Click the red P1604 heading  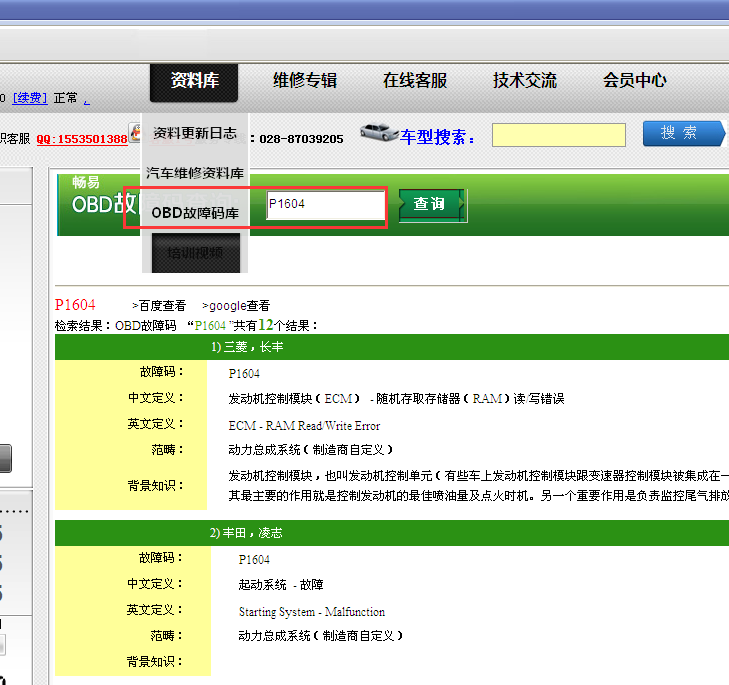coord(75,305)
